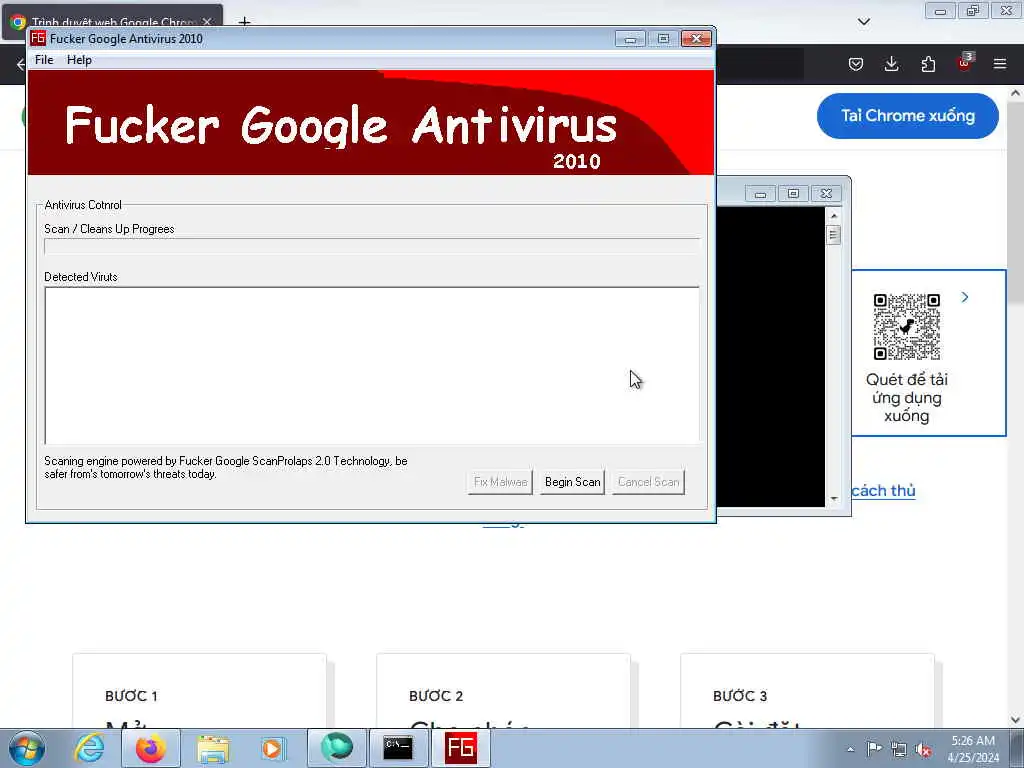Switch to FG antivirus on taskbar
Viewport: 1024px width, 768px height.
pos(460,748)
